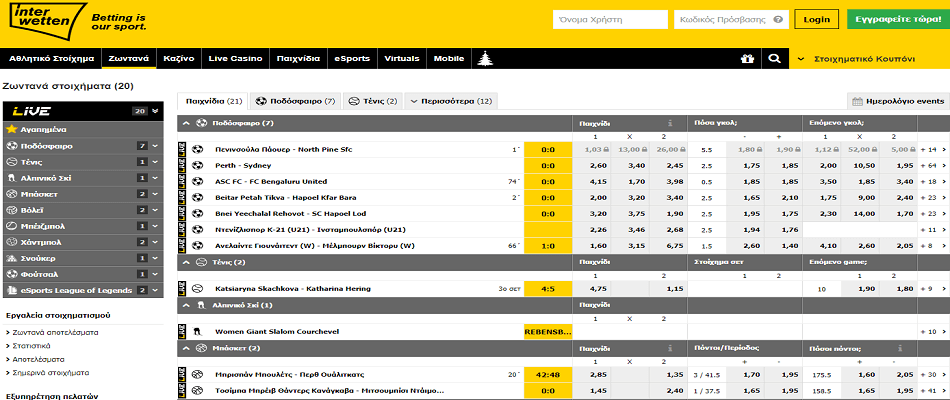Switch to the Τένις (2) tab

pyautogui.click(x=373, y=101)
